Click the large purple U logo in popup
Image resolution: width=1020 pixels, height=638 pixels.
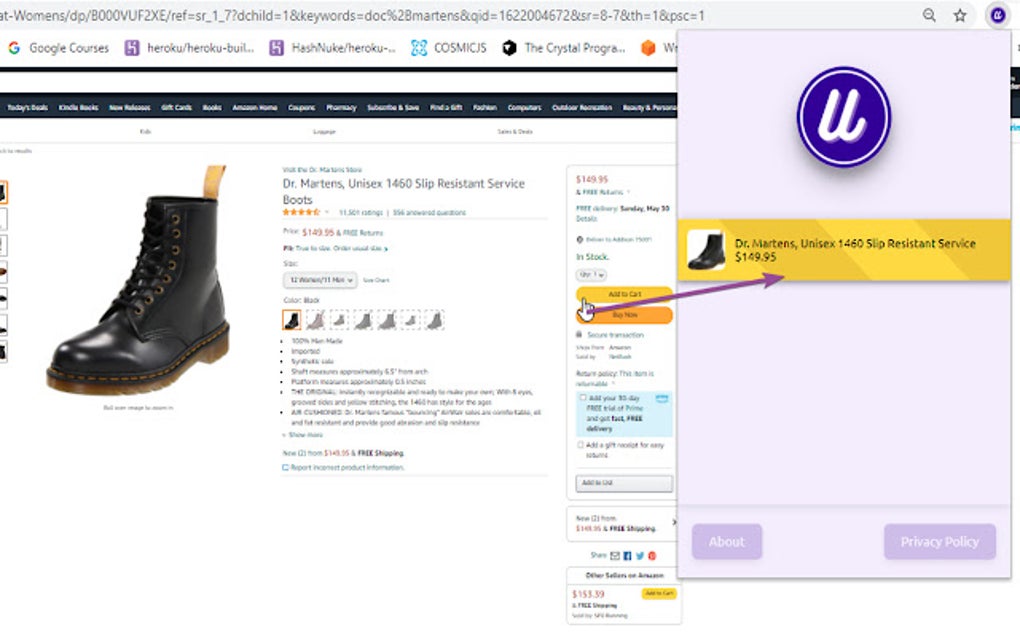[x=844, y=117]
